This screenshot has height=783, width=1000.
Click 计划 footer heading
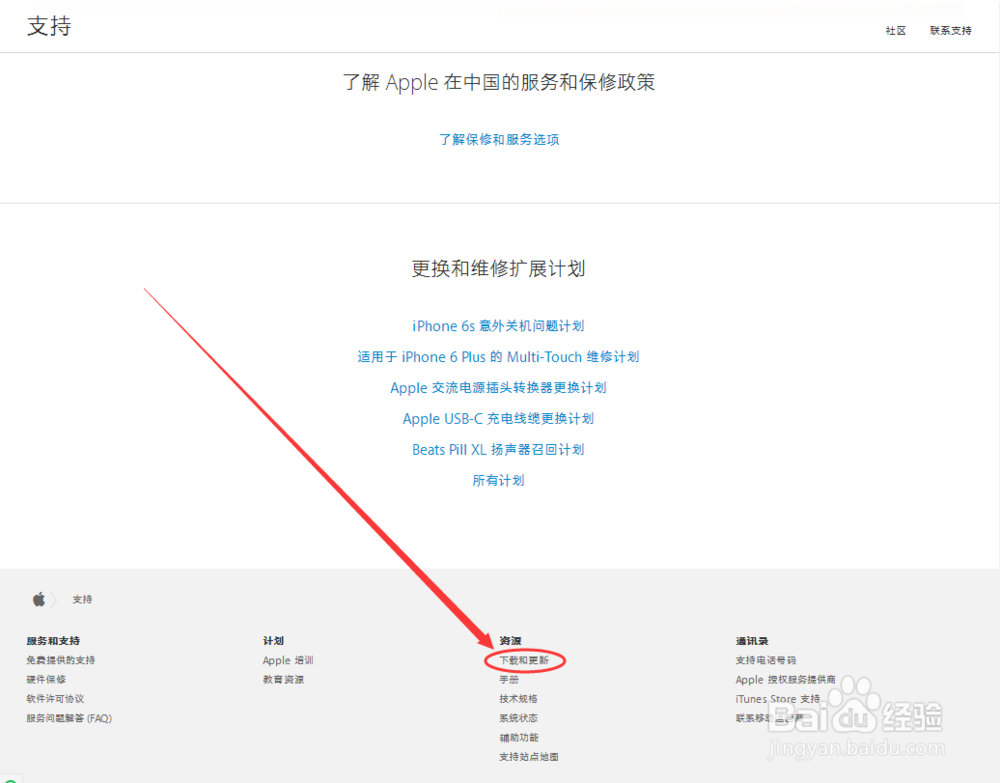pos(273,641)
